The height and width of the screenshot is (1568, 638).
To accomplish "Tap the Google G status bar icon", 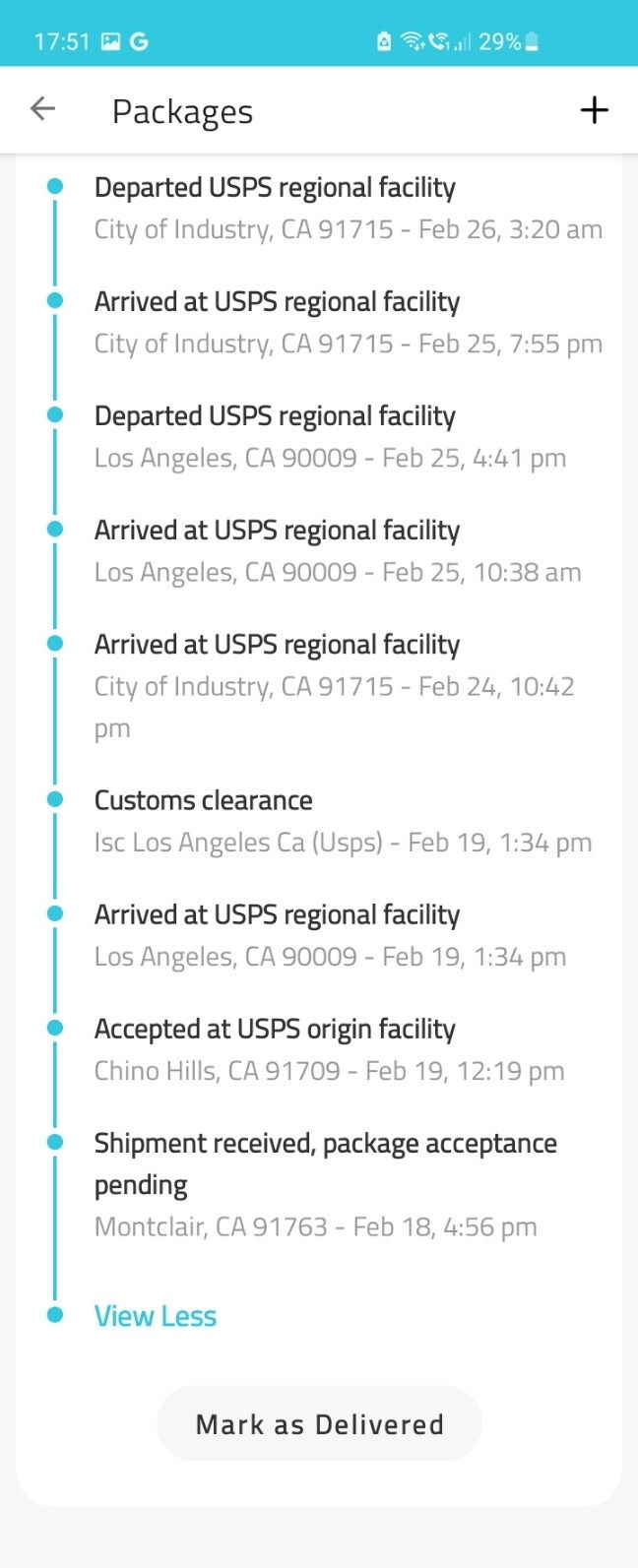I will click(x=139, y=41).
